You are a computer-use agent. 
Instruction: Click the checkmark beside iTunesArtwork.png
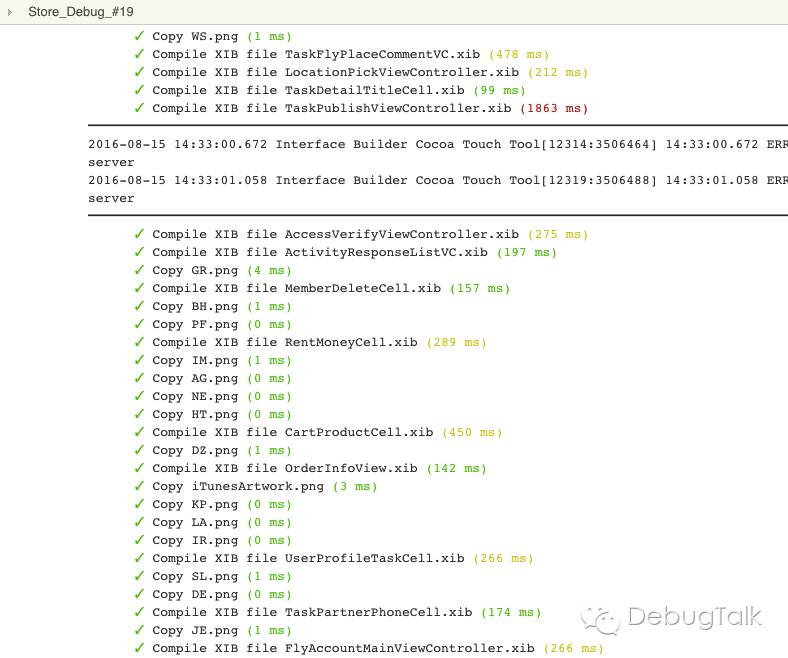pos(139,486)
